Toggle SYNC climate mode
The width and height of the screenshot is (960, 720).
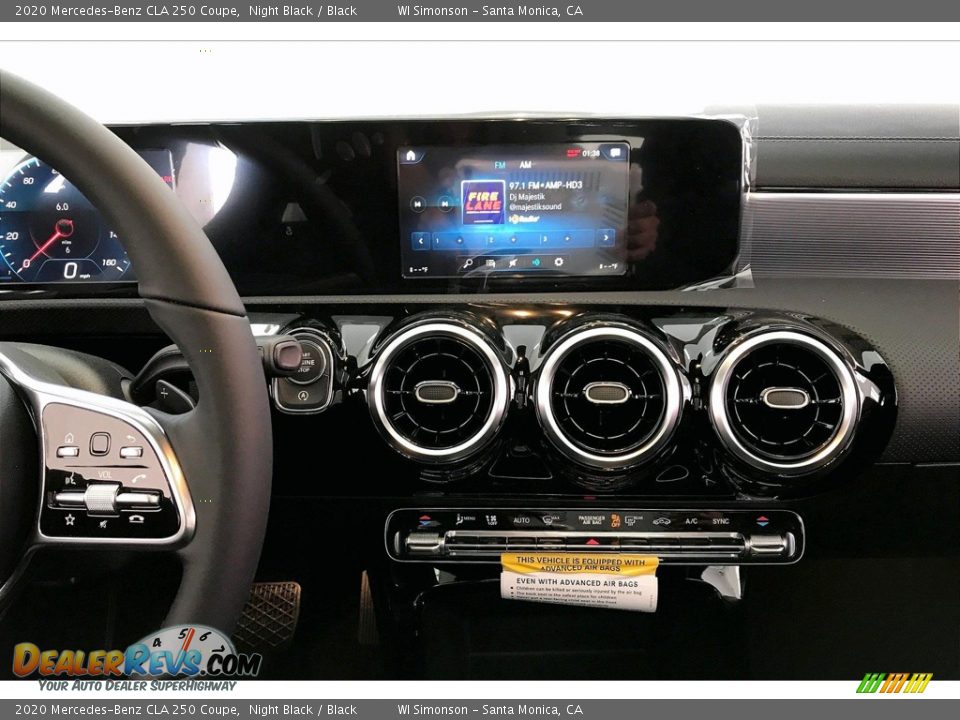721,519
